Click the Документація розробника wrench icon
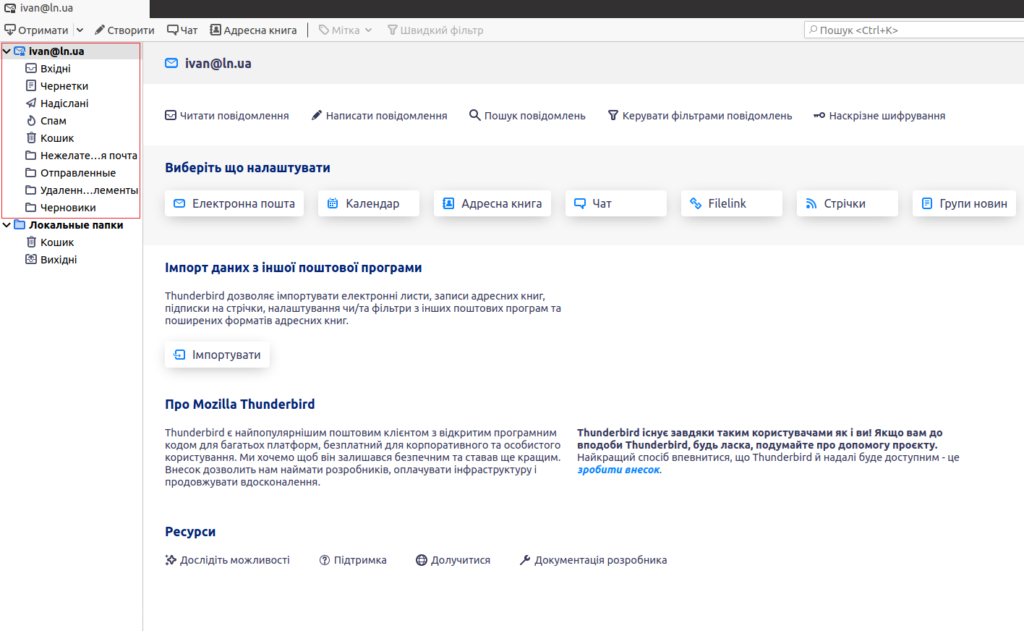This screenshot has width=1024, height=631. [524, 560]
